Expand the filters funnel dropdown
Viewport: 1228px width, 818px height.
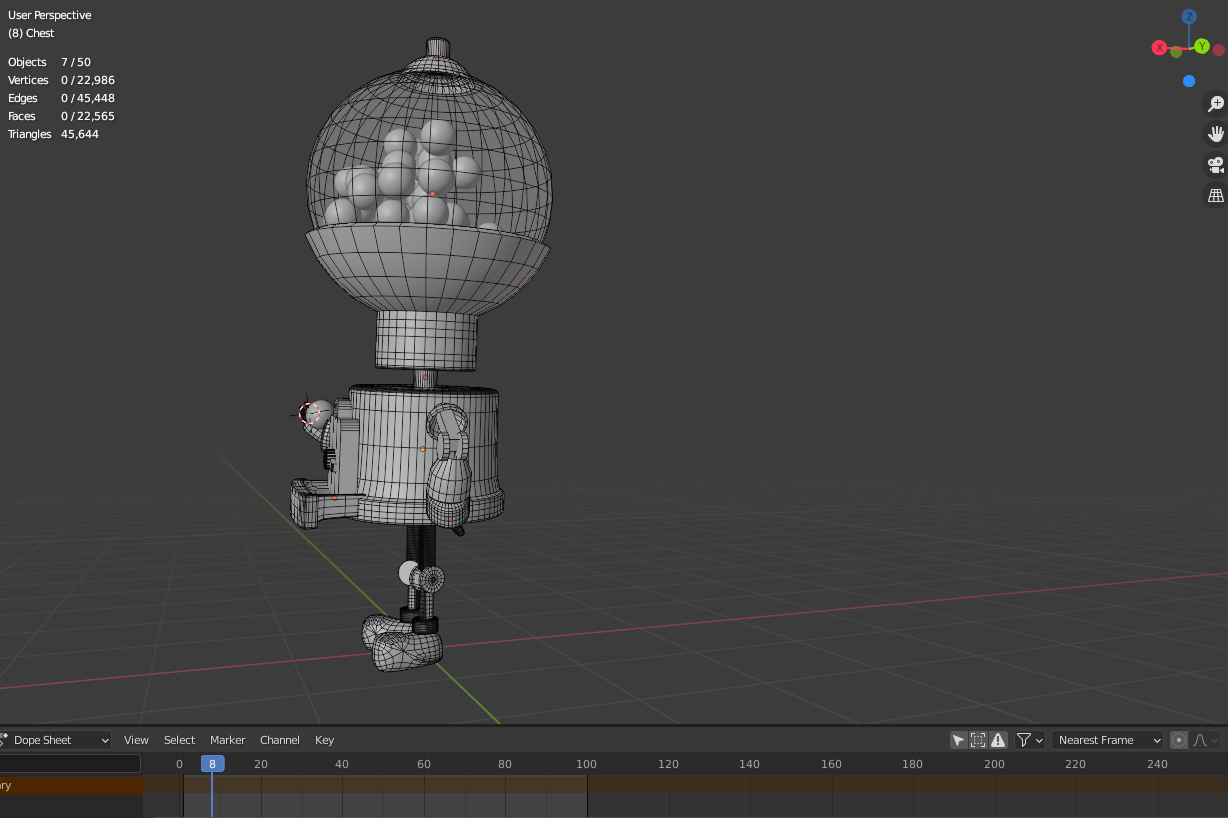click(1030, 740)
